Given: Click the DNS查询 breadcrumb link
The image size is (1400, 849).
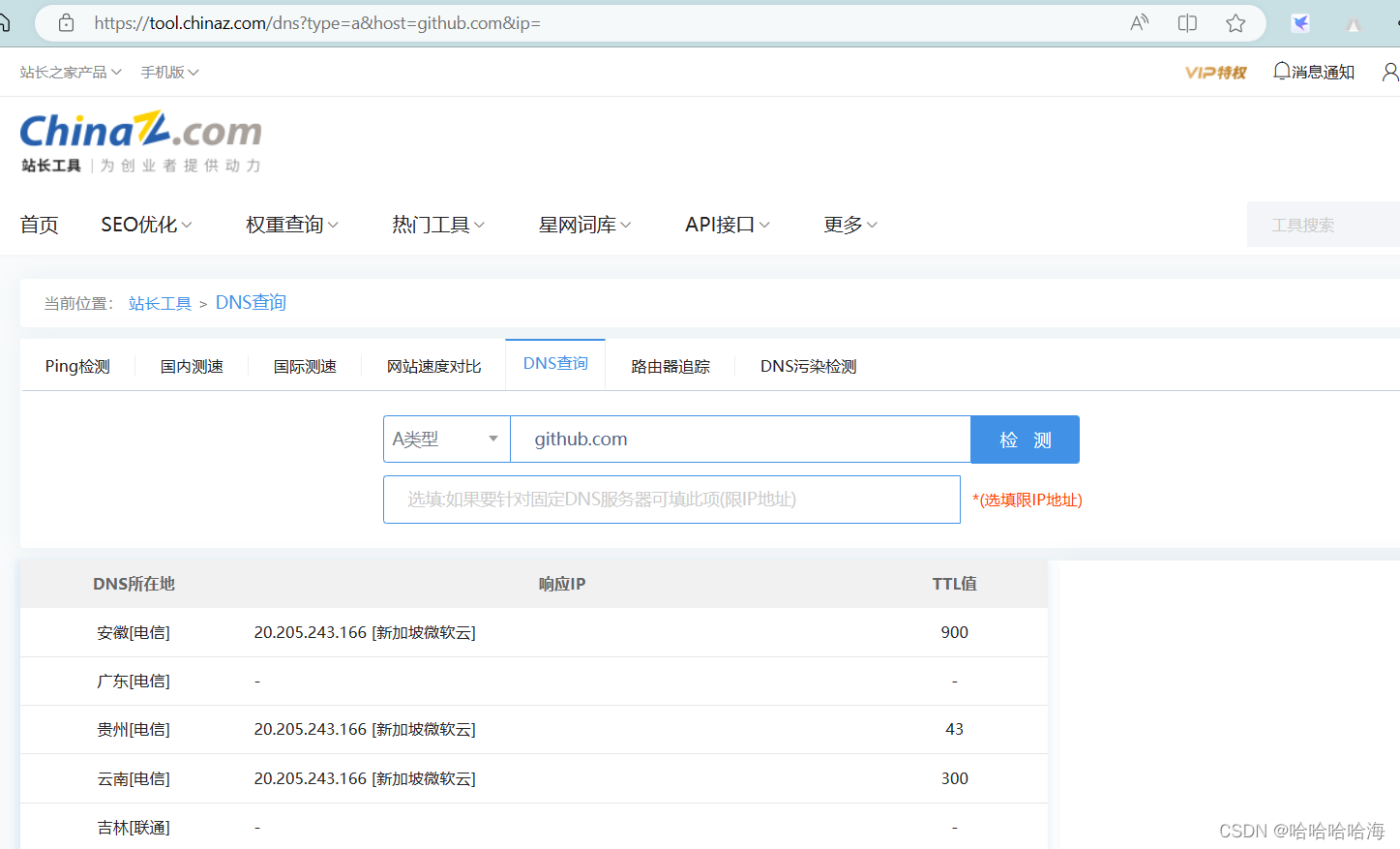Looking at the screenshot, I should 251,303.
